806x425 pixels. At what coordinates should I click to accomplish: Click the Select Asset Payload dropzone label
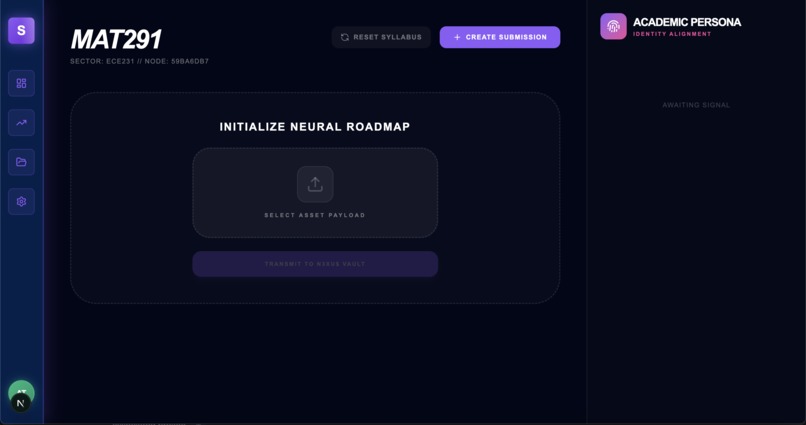coord(315,215)
